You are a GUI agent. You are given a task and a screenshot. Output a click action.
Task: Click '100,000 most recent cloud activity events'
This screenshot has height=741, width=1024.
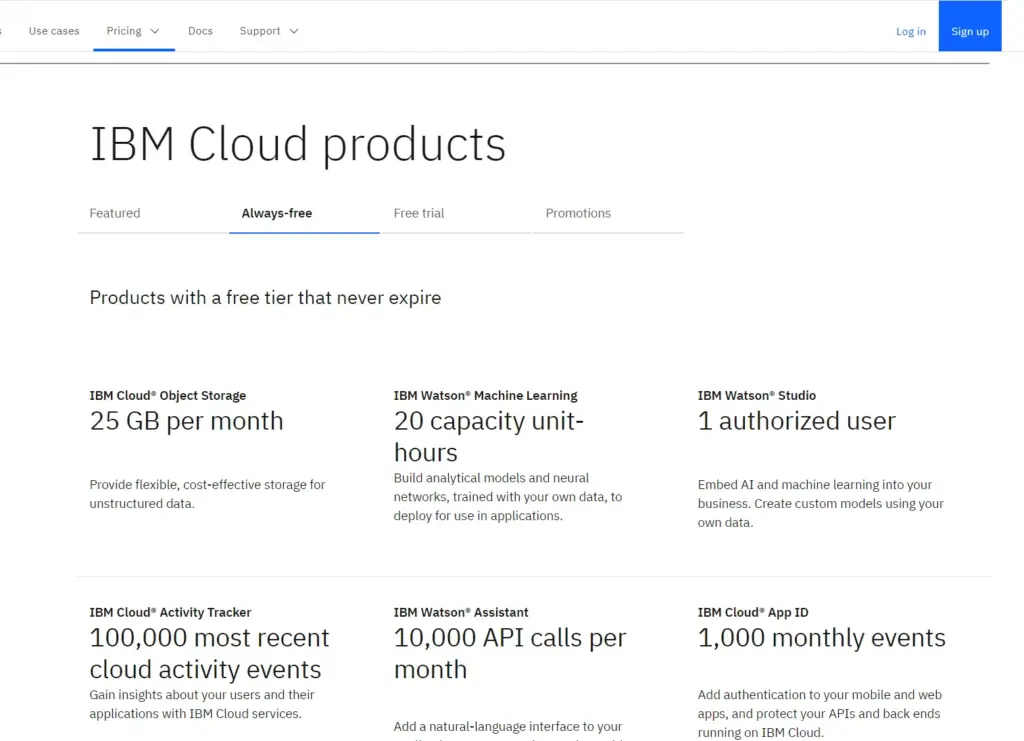[x=209, y=654]
